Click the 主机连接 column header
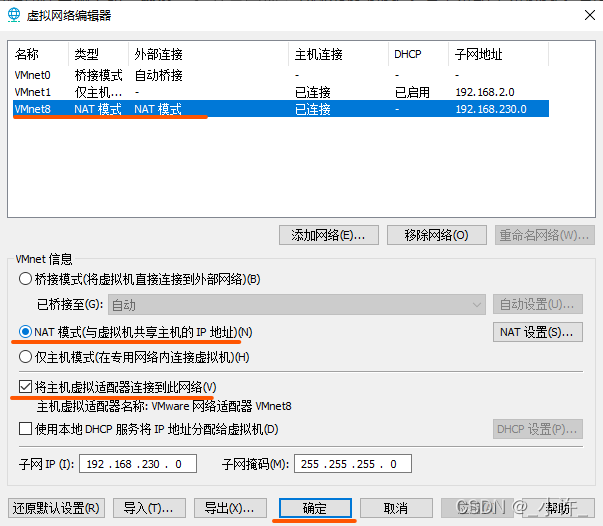Image resolution: width=603 pixels, height=526 pixels. pos(338,54)
